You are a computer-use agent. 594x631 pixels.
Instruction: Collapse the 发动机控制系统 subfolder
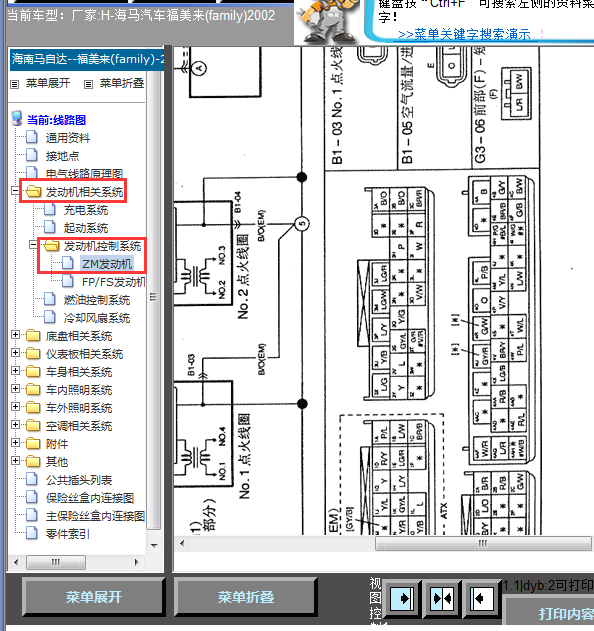click(x=33, y=244)
